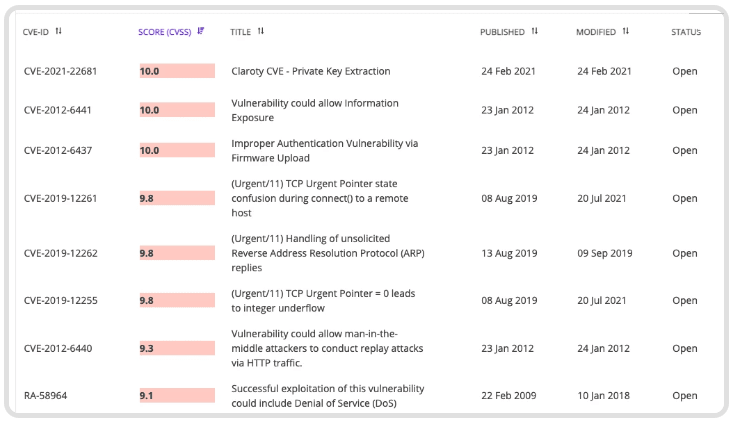Screen dimensions: 731x423
Task: Click modified date 10 Jan 2018
Action: 603,395
